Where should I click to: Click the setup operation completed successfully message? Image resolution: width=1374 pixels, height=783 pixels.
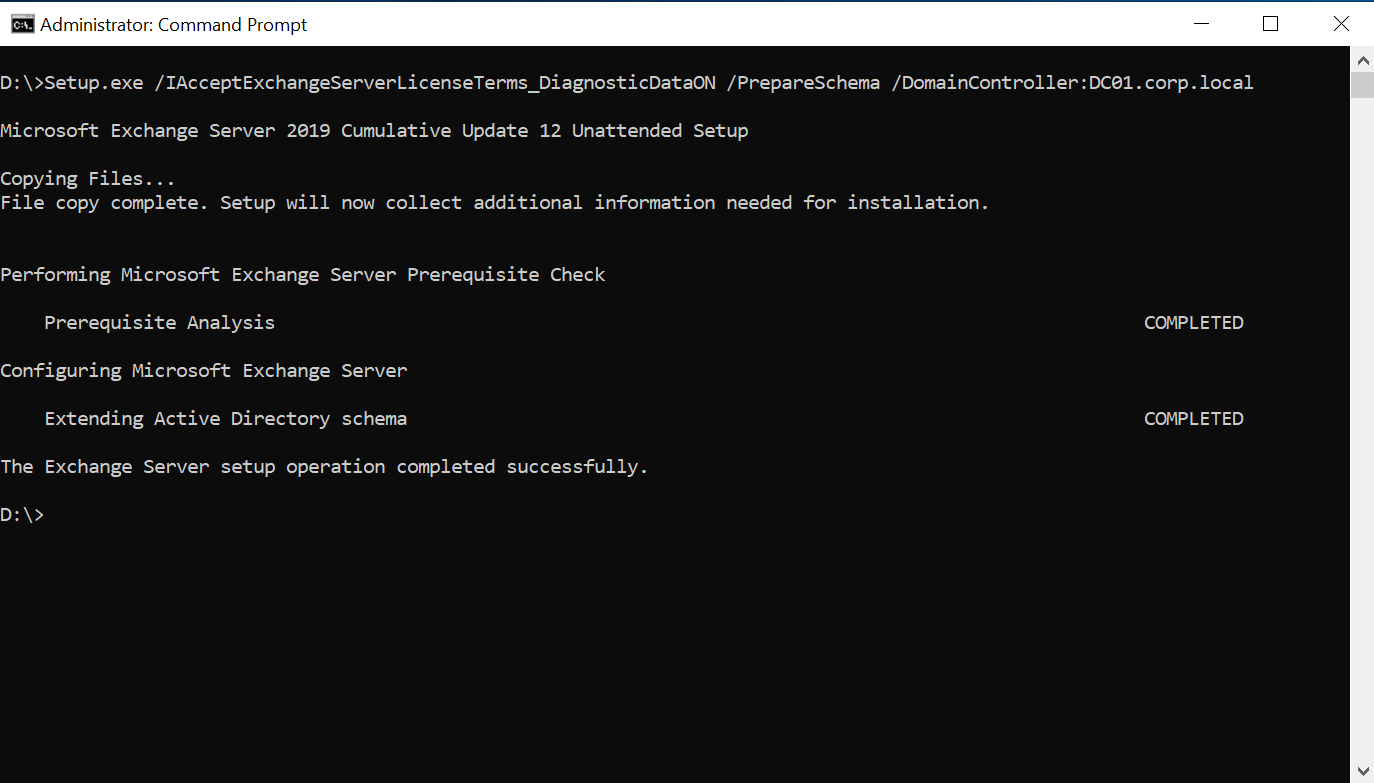pyautogui.click(x=323, y=466)
